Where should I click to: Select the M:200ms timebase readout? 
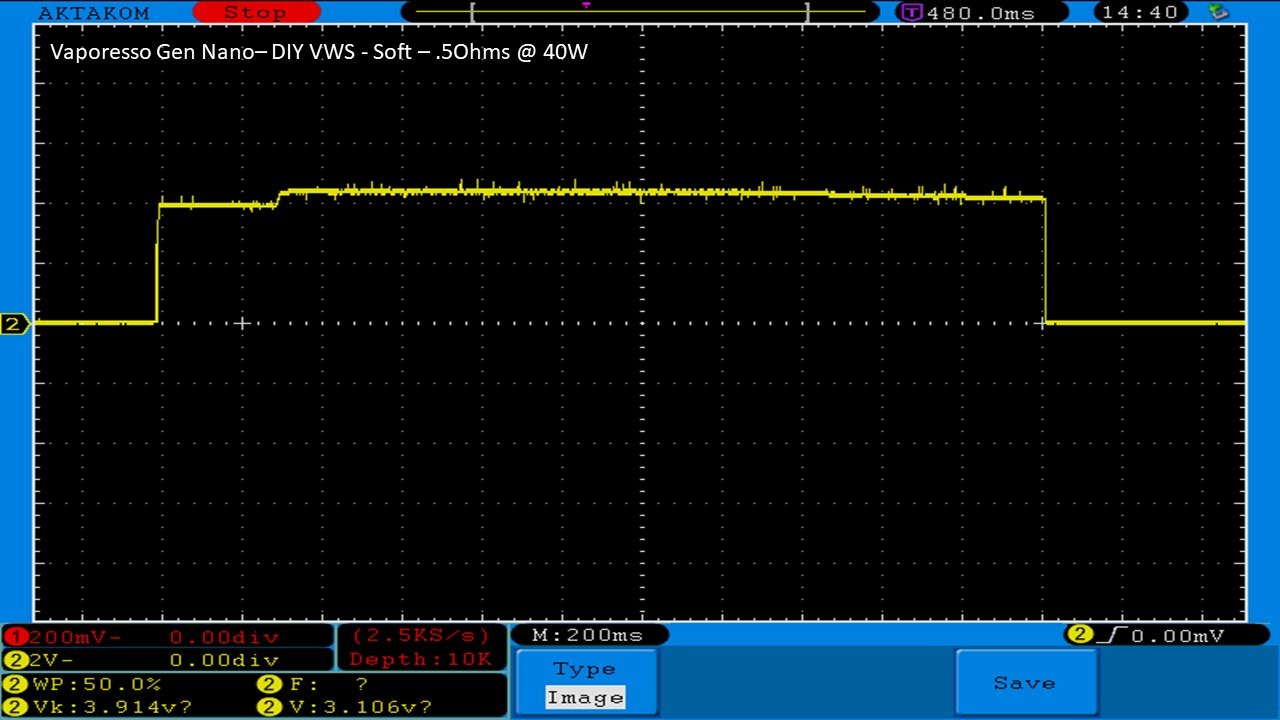click(588, 635)
